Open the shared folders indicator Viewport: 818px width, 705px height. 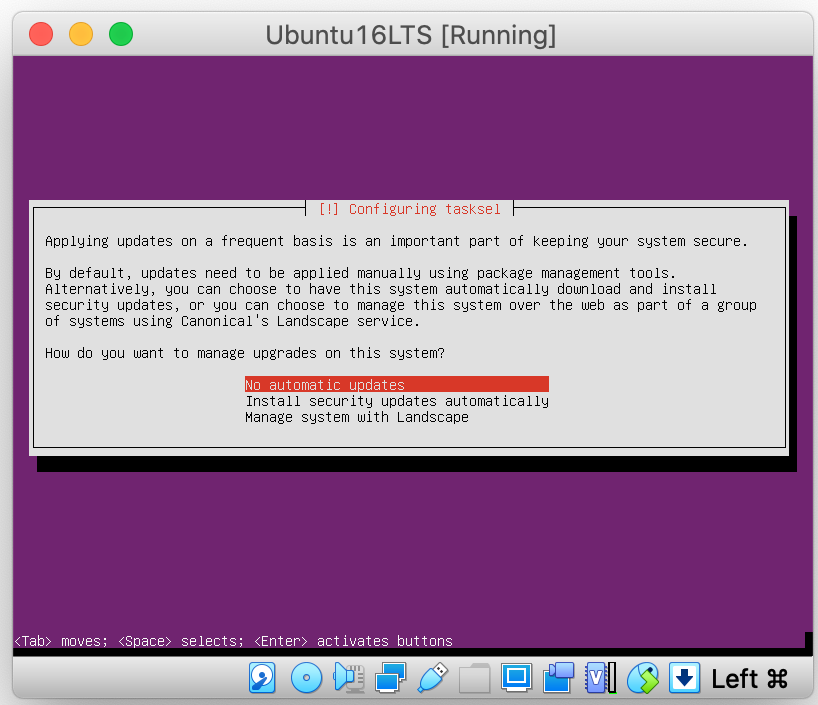point(474,678)
